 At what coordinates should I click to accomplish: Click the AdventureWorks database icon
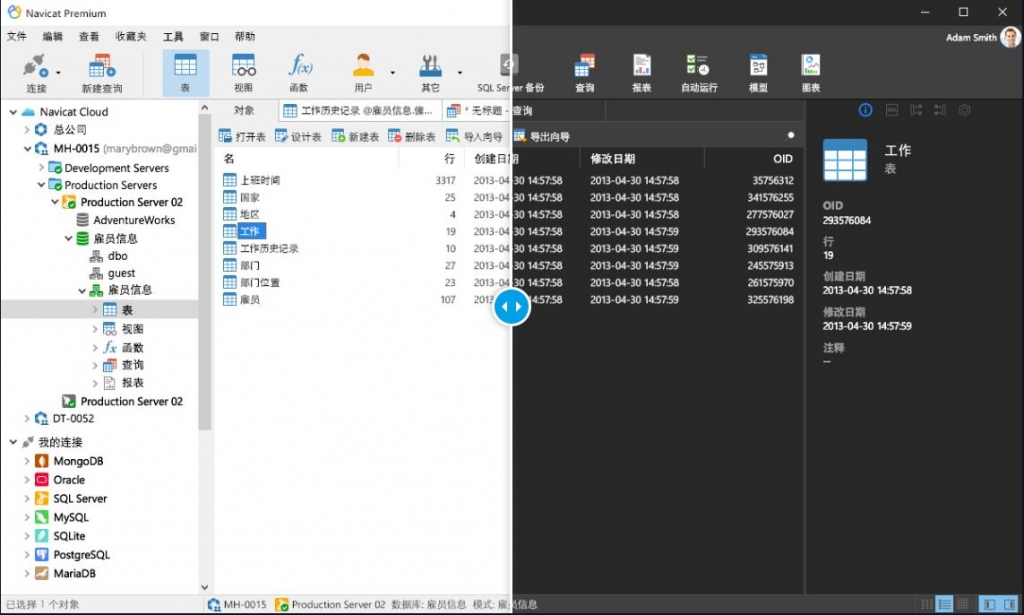pos(83,220)
